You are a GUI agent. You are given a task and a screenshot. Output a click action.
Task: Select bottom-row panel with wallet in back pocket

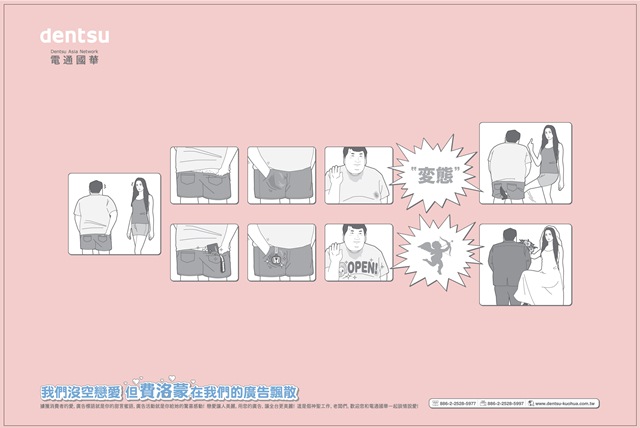click(204, 252)
